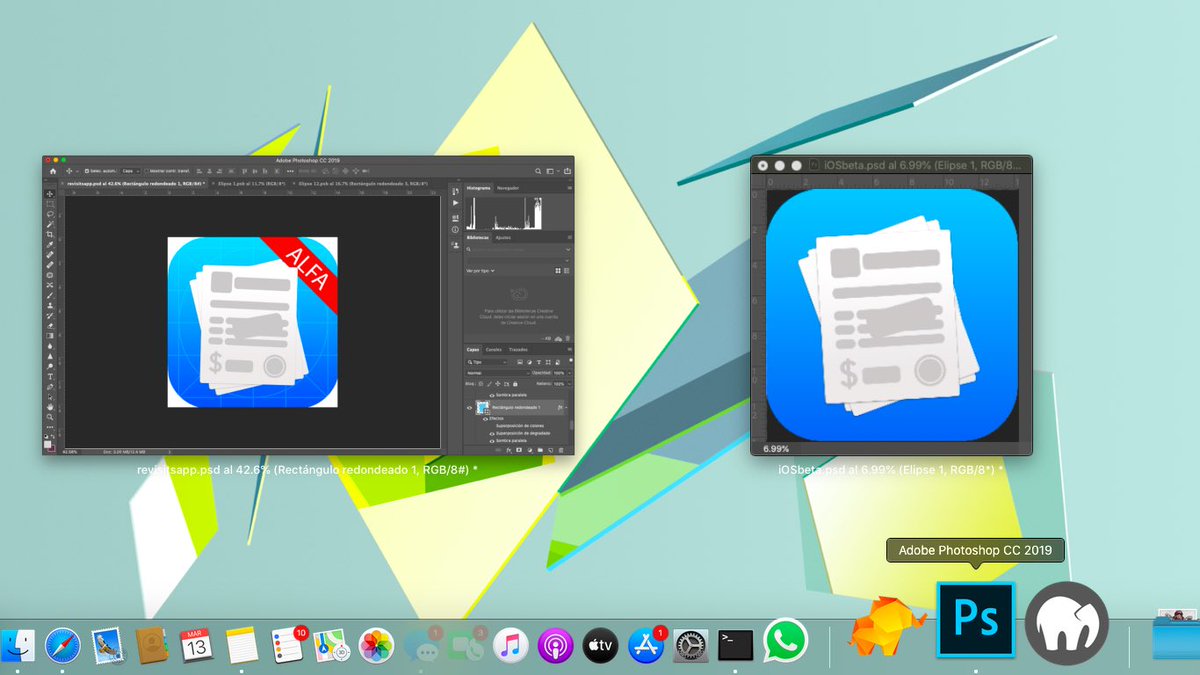Viewport: 1200px width, 675px height.
Task: Select the Gradient tool
Action: pyautogui.click(x=50, y=336)
